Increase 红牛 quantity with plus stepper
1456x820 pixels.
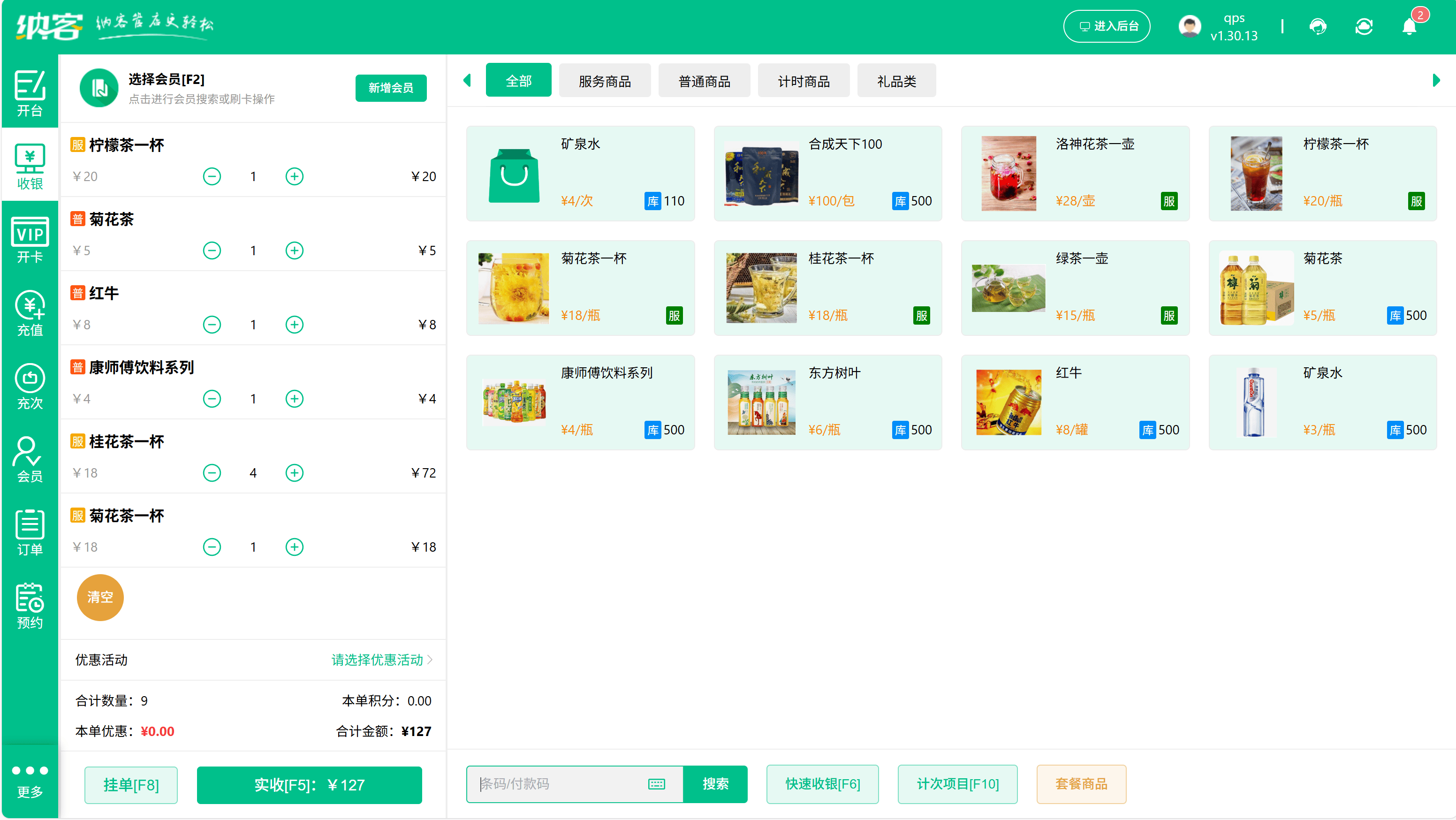coord(294,324)
